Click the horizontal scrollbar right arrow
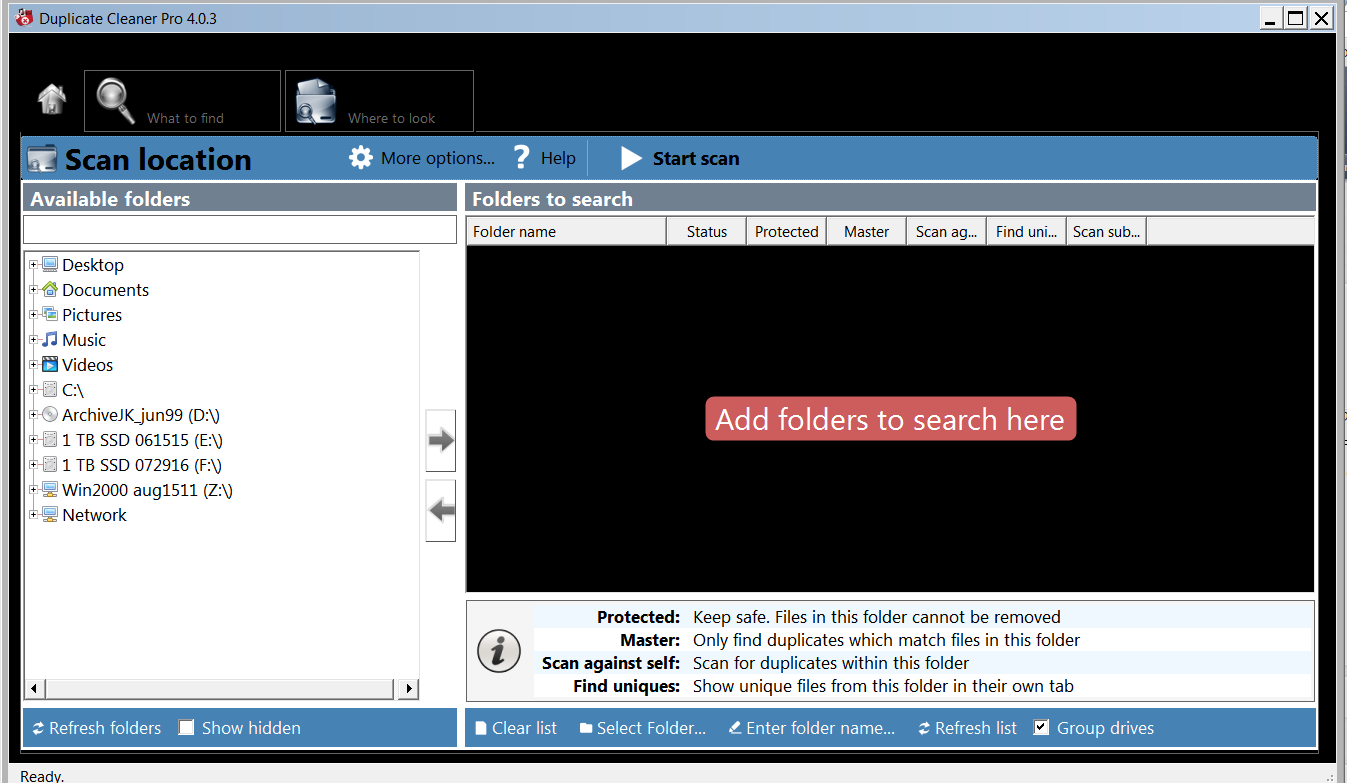 click(x=407, y=688)
